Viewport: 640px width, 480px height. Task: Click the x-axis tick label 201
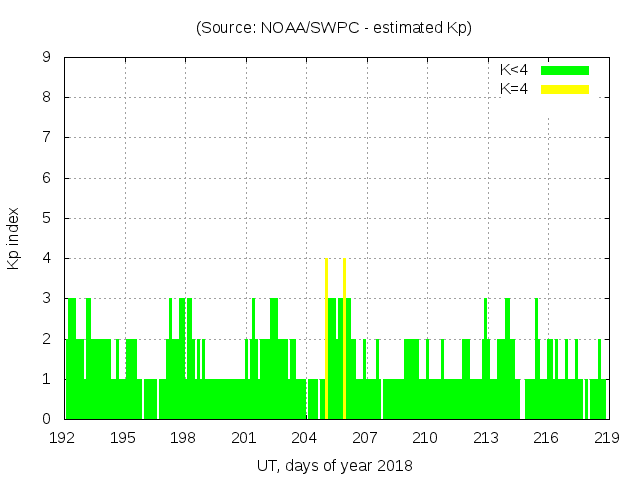click(244, 437)
